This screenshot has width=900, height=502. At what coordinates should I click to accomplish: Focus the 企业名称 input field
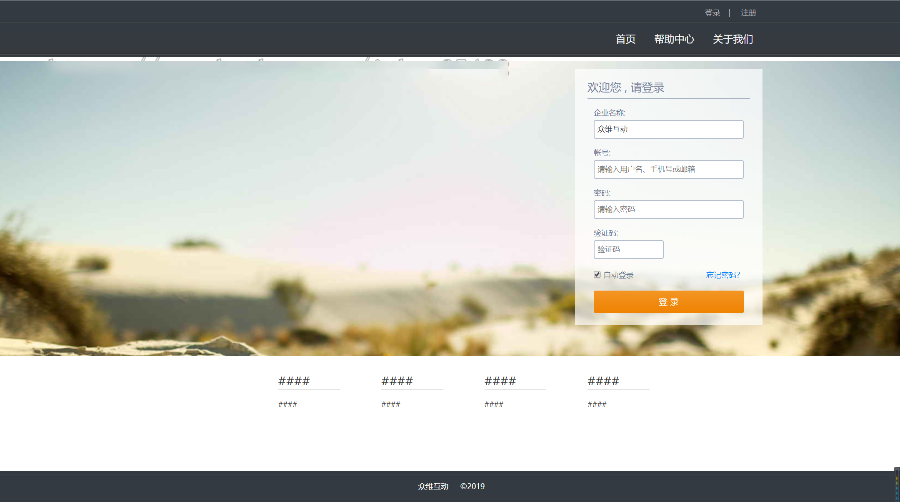point(669,129)
